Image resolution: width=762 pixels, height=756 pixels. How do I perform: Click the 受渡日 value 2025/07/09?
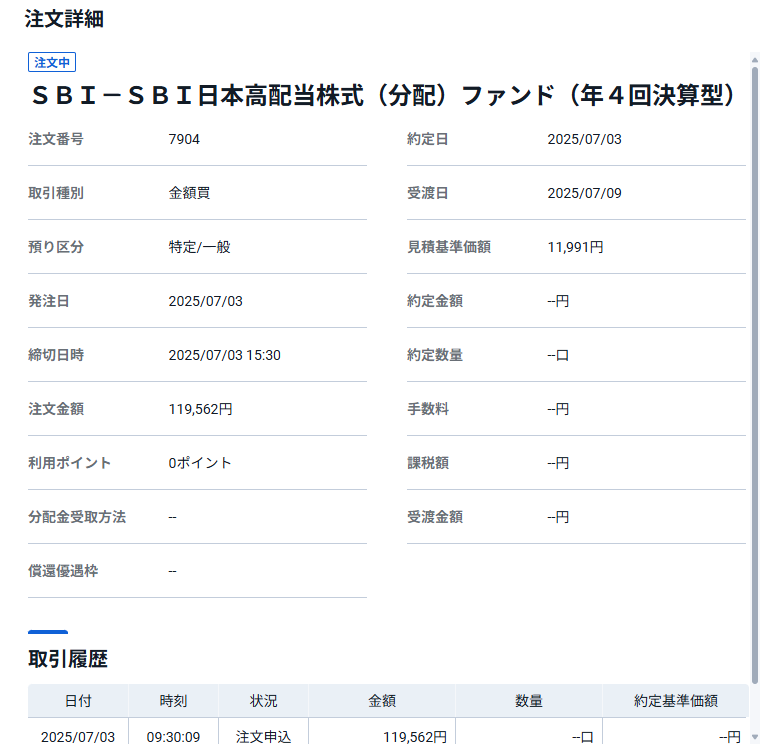(x=585, y=193)
